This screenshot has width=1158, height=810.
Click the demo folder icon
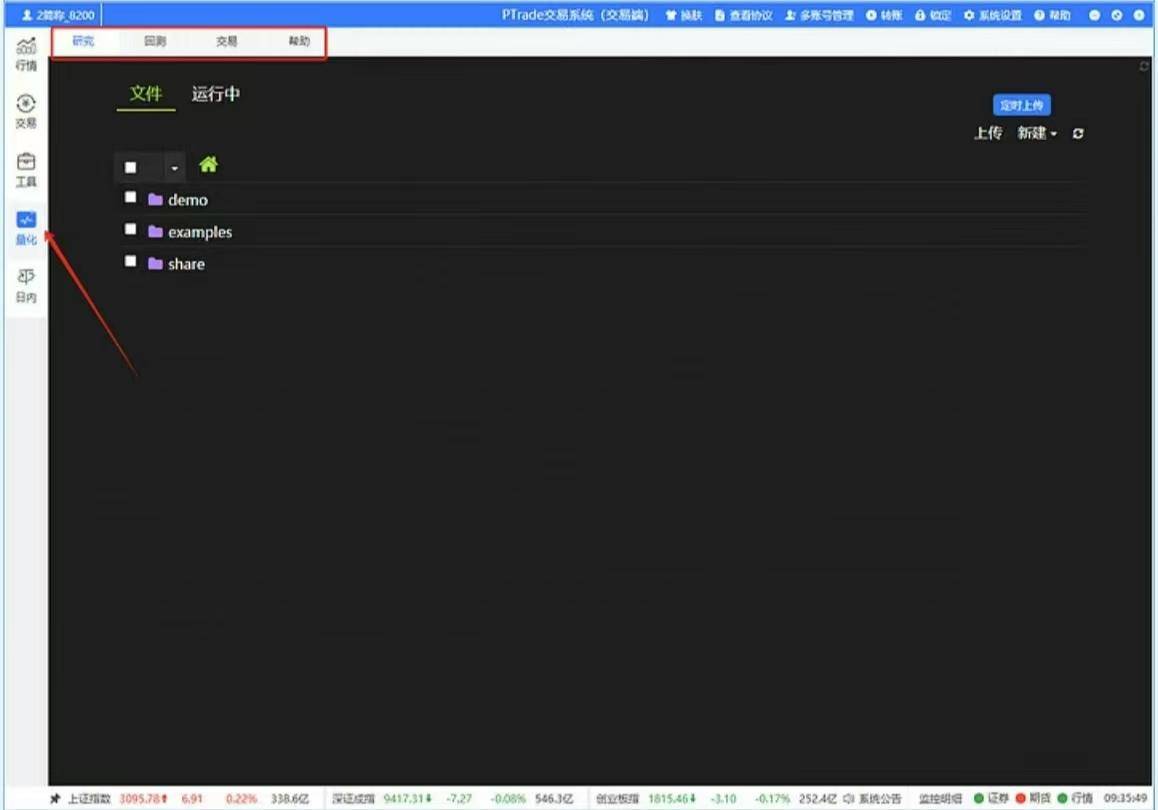click(x=155, y=199)
